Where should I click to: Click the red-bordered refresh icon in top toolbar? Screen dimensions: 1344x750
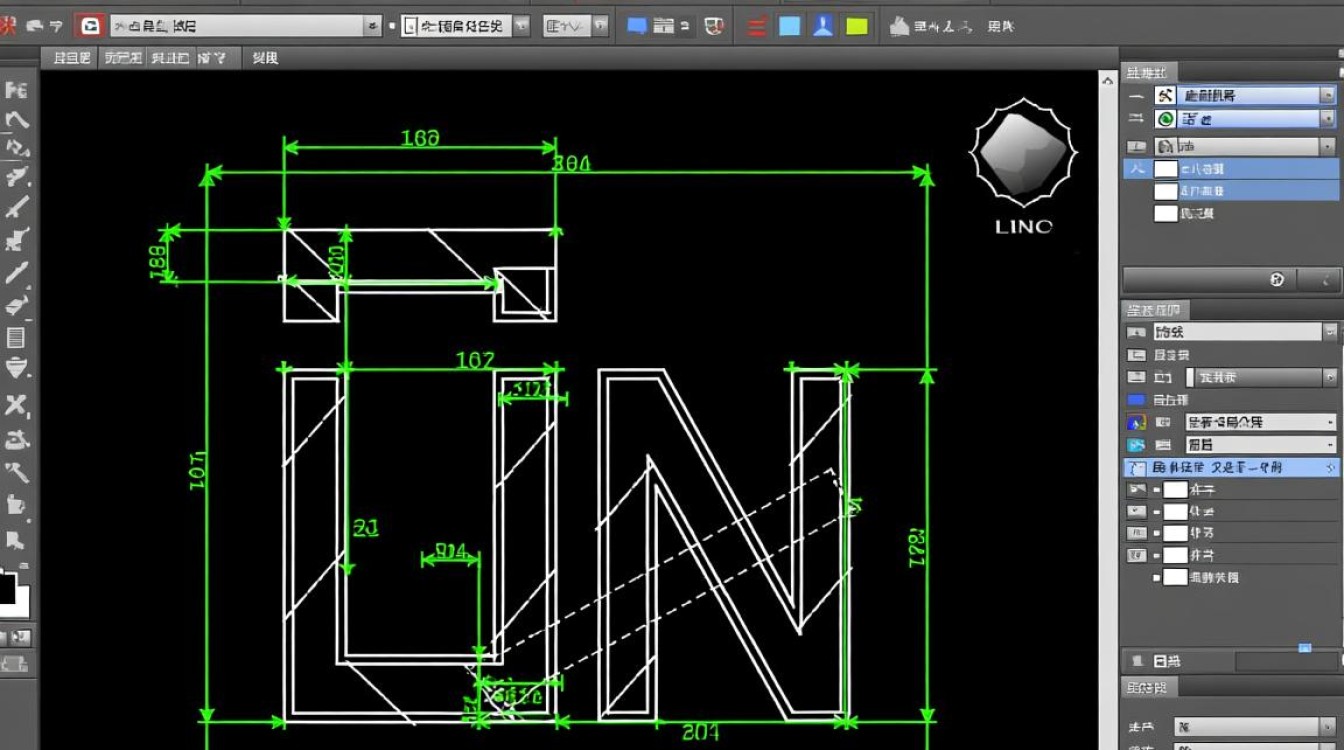pyautogui.click(x=90, y=27)
